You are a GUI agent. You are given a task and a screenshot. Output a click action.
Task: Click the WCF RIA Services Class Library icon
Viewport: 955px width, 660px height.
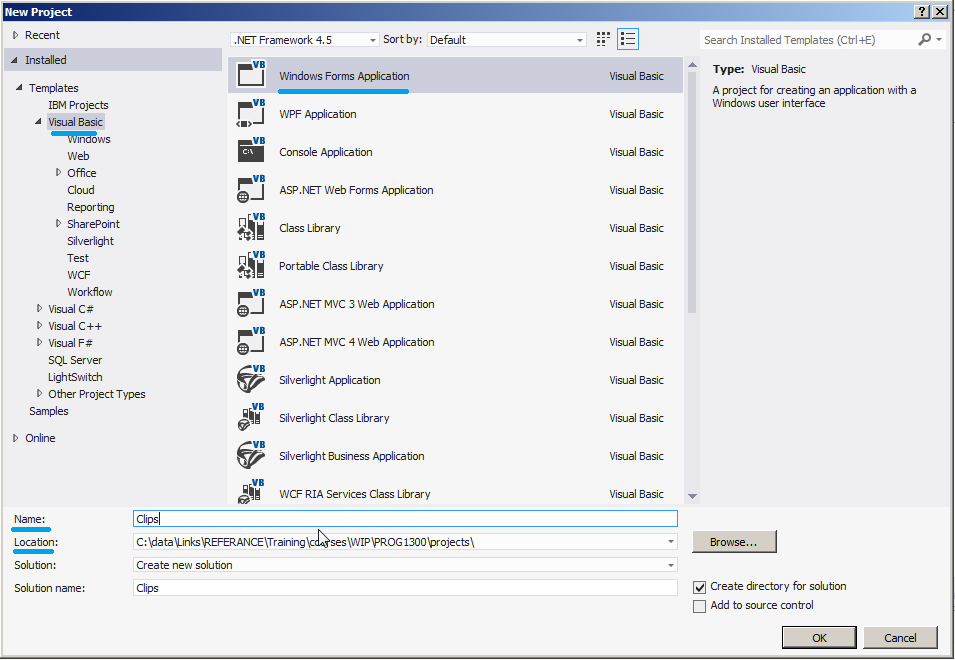pyautogui.click(x=251, y=492)
